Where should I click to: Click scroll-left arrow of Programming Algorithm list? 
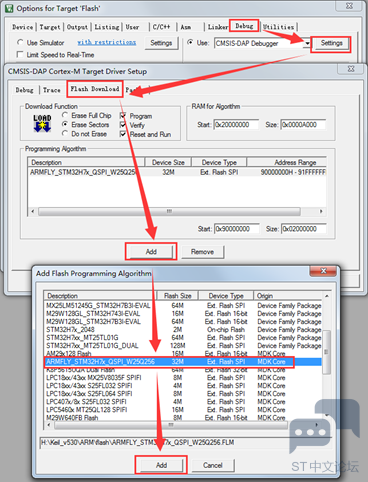coord(32,211)
